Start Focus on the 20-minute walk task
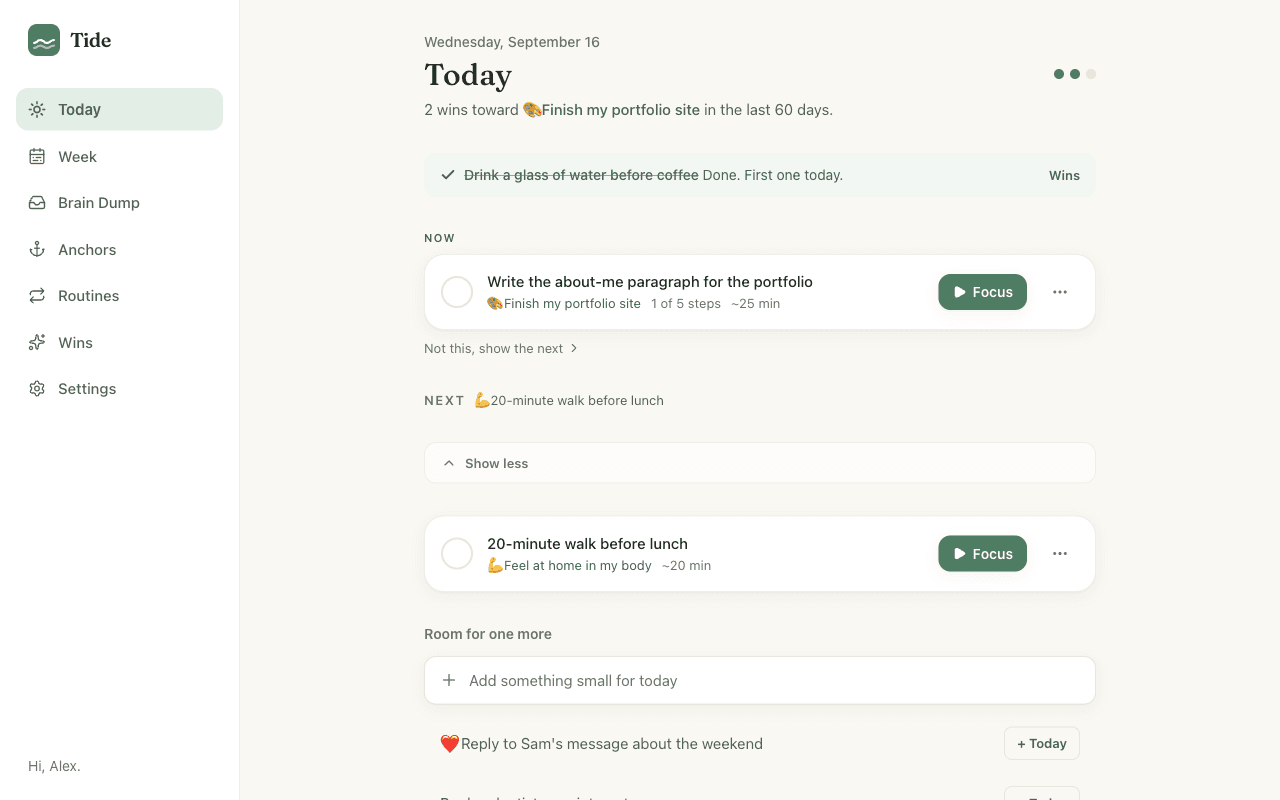Viewport: 1280px width, 800px height. tap(982, 554)
